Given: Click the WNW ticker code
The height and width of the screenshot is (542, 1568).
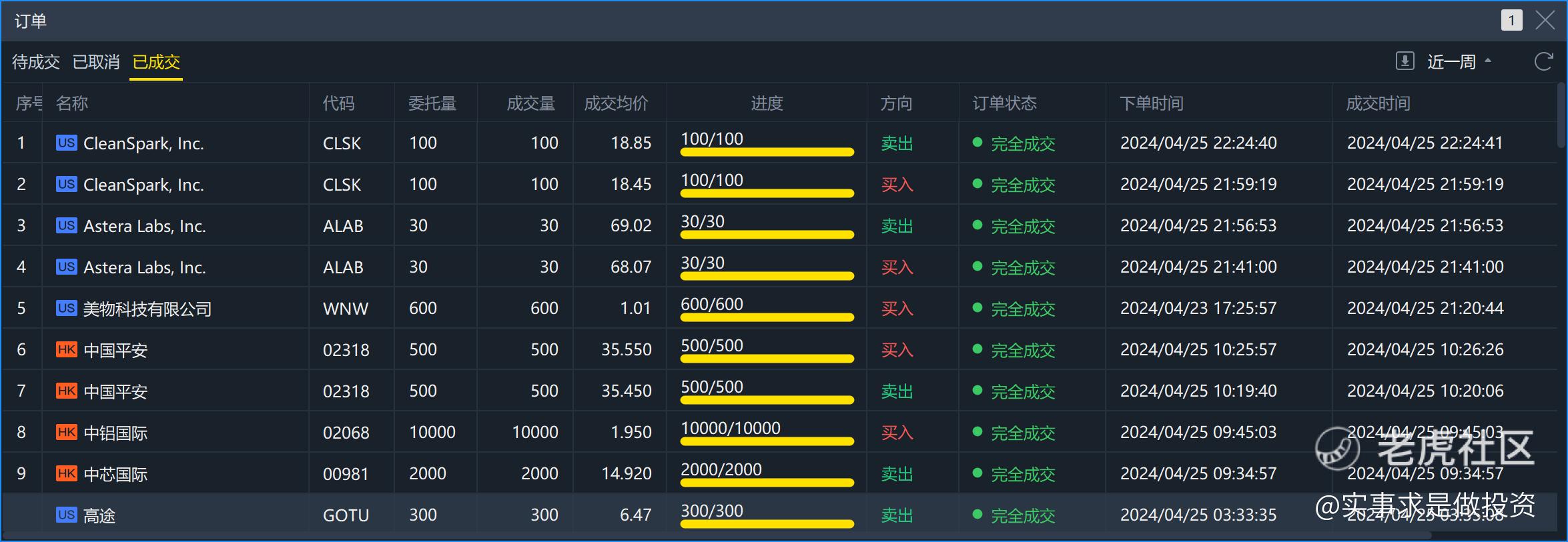Looking at the screenshot, I should pyautogui.click(x=346, y=309).
